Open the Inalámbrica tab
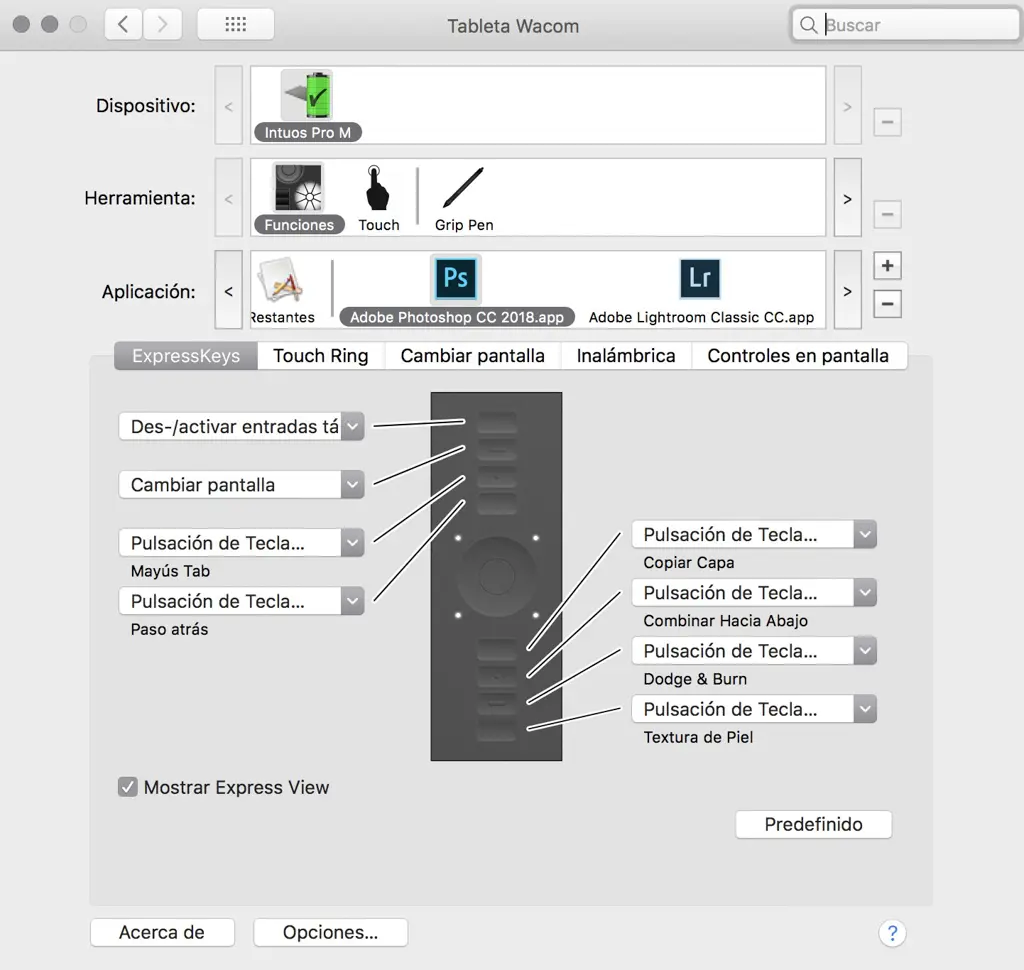Image resolution: width=1024 pixels, height=970 pixels. point(626,355)
